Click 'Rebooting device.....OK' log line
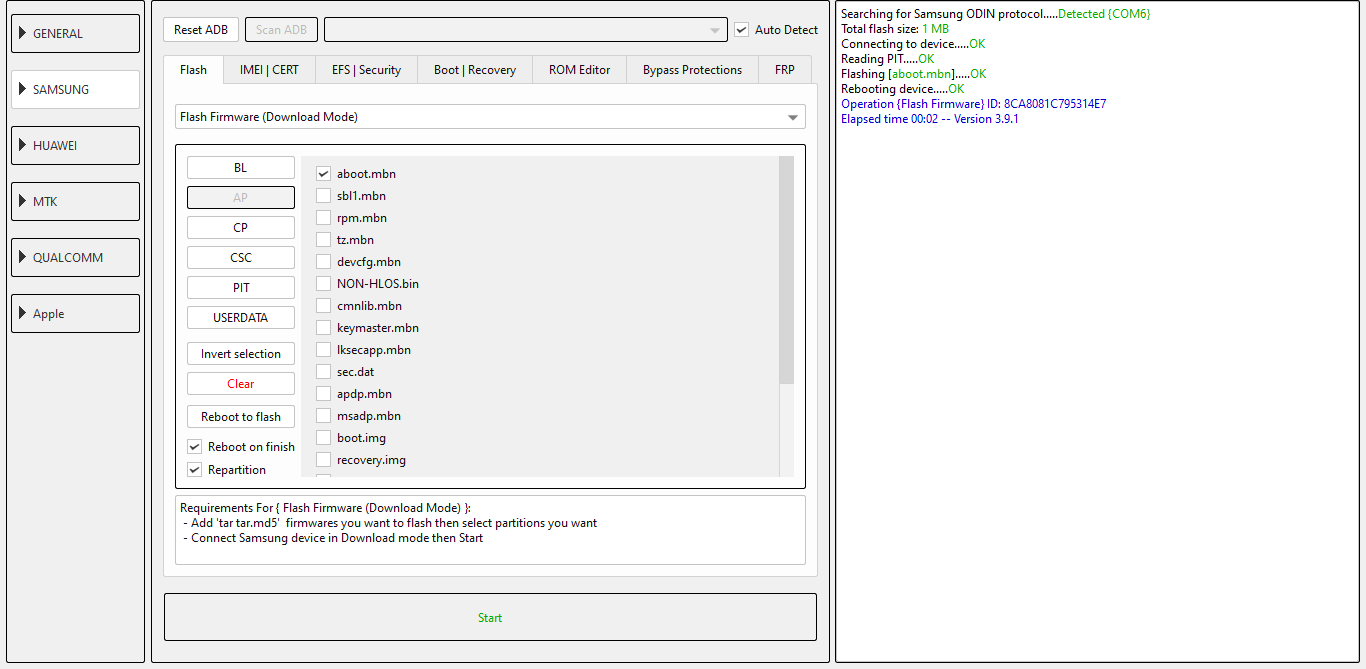The width and height of the screenshot is (1366, 669). click(x=903, y=89)
